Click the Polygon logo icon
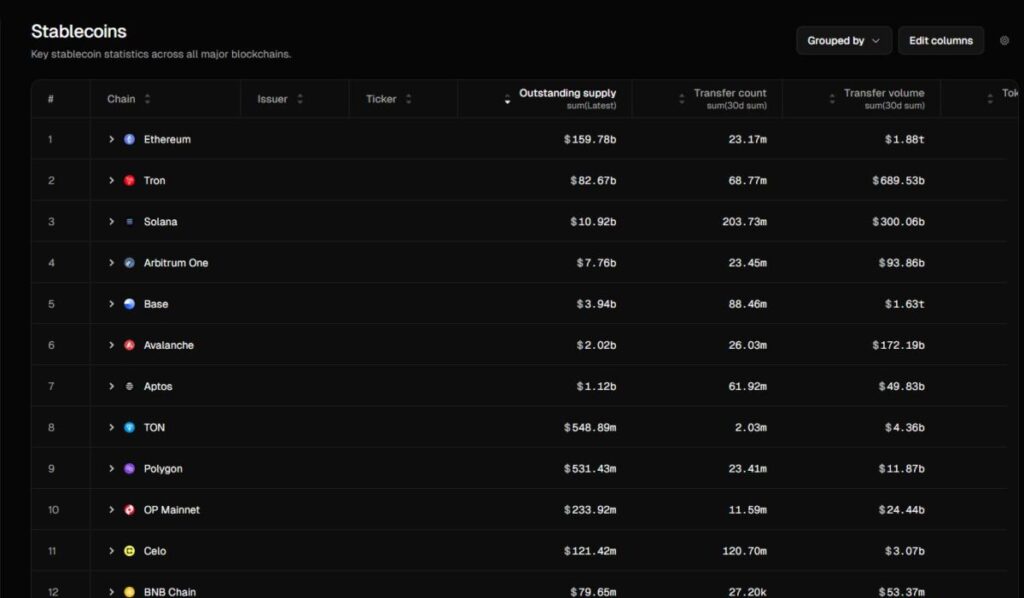Screen dimensions: 1024x598 coord(129,469)
